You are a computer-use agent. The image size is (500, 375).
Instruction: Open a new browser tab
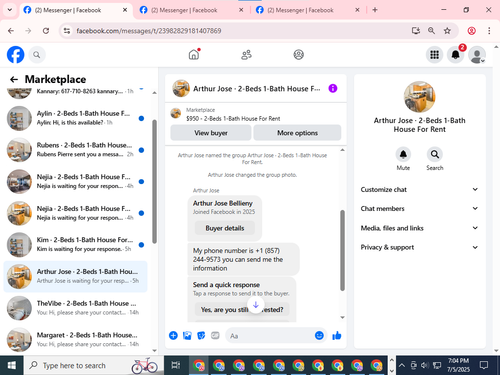(x=375, y=10)
